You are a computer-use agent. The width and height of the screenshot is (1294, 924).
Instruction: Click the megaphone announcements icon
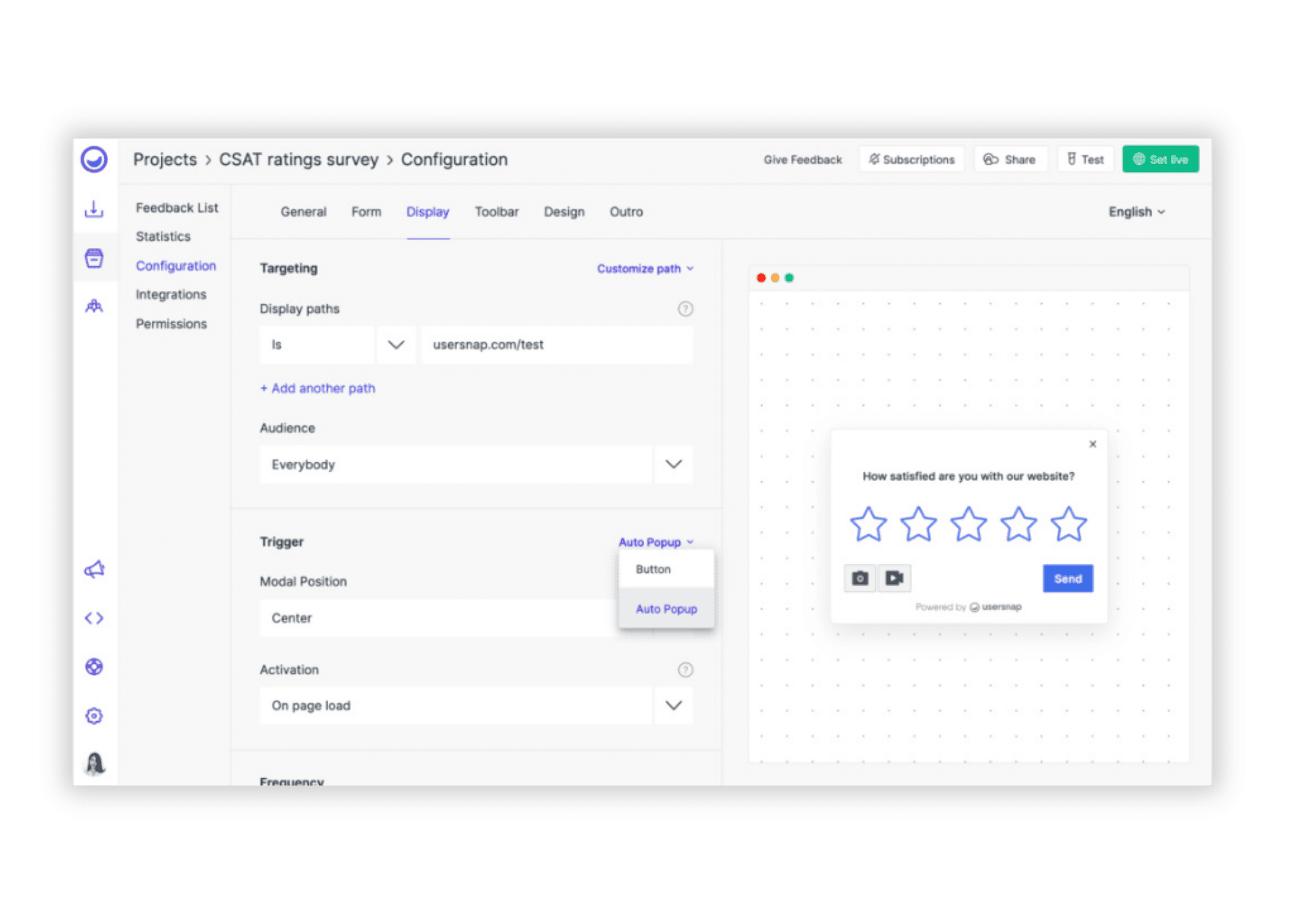pyautogui.click(x=94, y=570)
